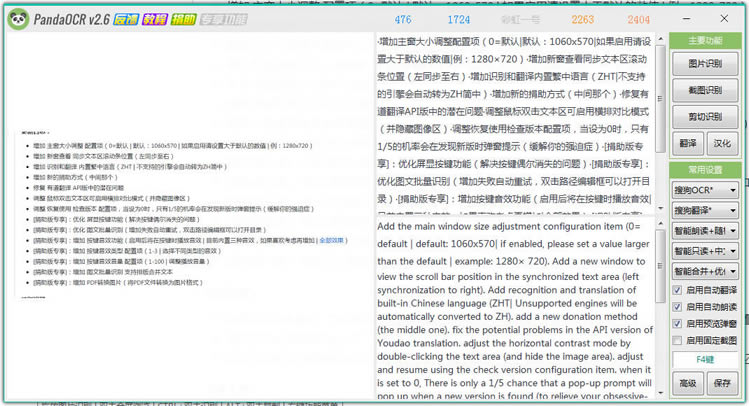This screenshot has width=749, height=406.
Task: Minimize the PandaOCR window
Action: (x=686, y=19)
